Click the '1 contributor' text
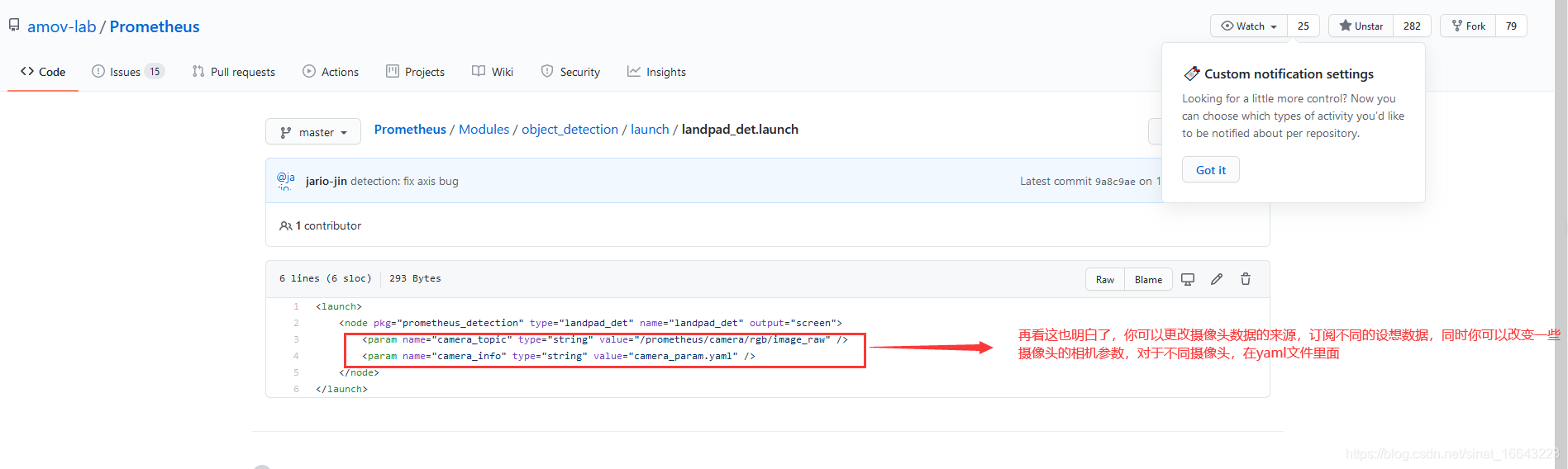The height and width of the screenshot is (469, 1568). [328, 225]
